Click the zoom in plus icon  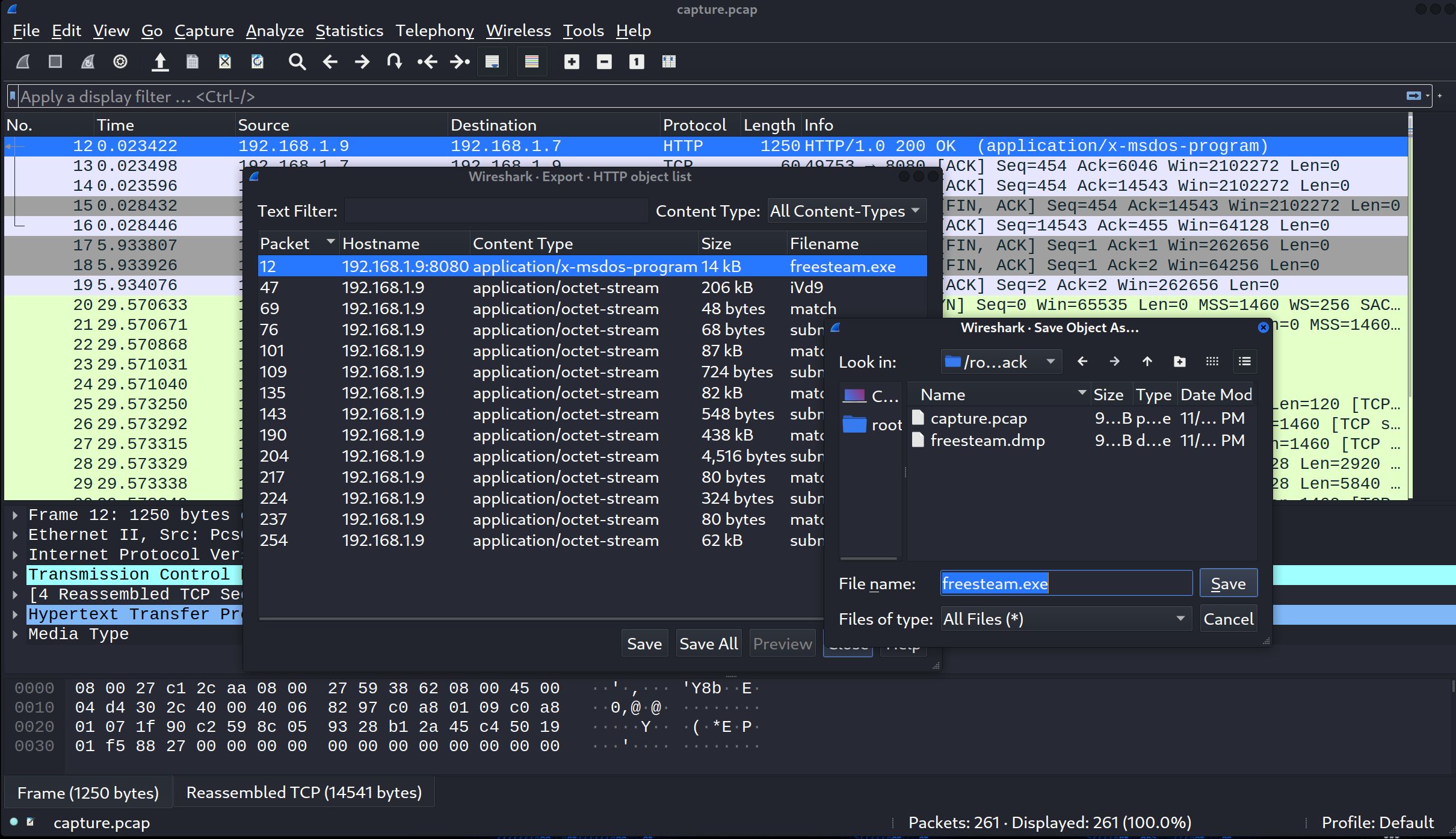pyautogui.click(x=572, y=62)
